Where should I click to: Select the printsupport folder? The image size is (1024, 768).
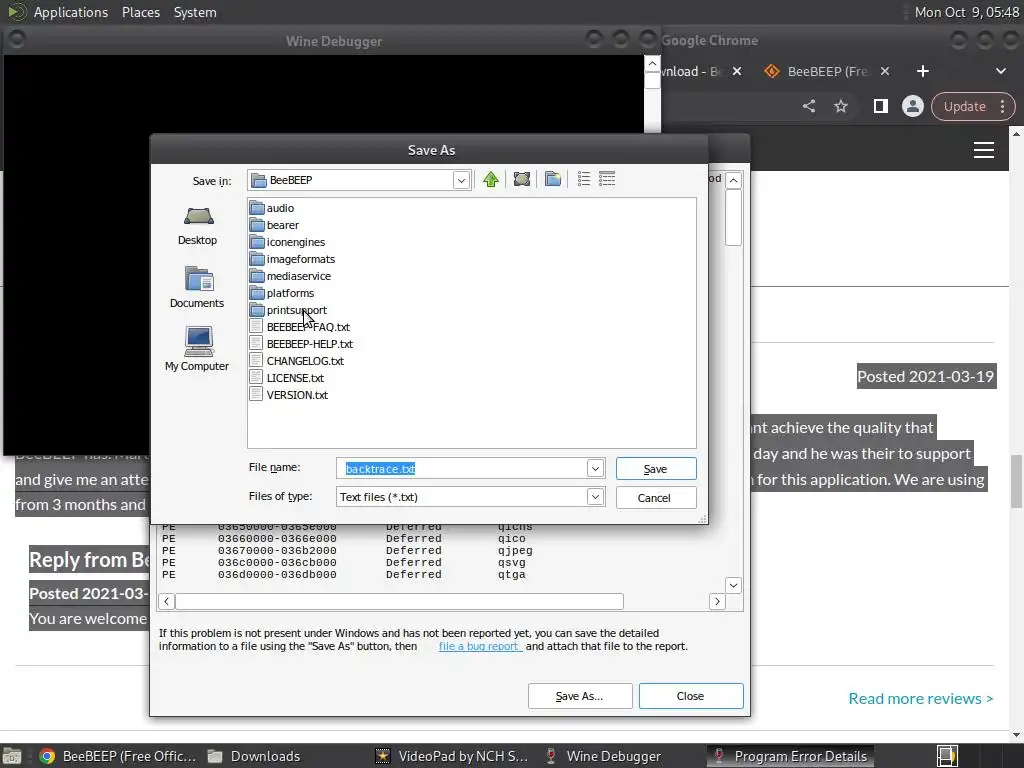tap(289, 310)
